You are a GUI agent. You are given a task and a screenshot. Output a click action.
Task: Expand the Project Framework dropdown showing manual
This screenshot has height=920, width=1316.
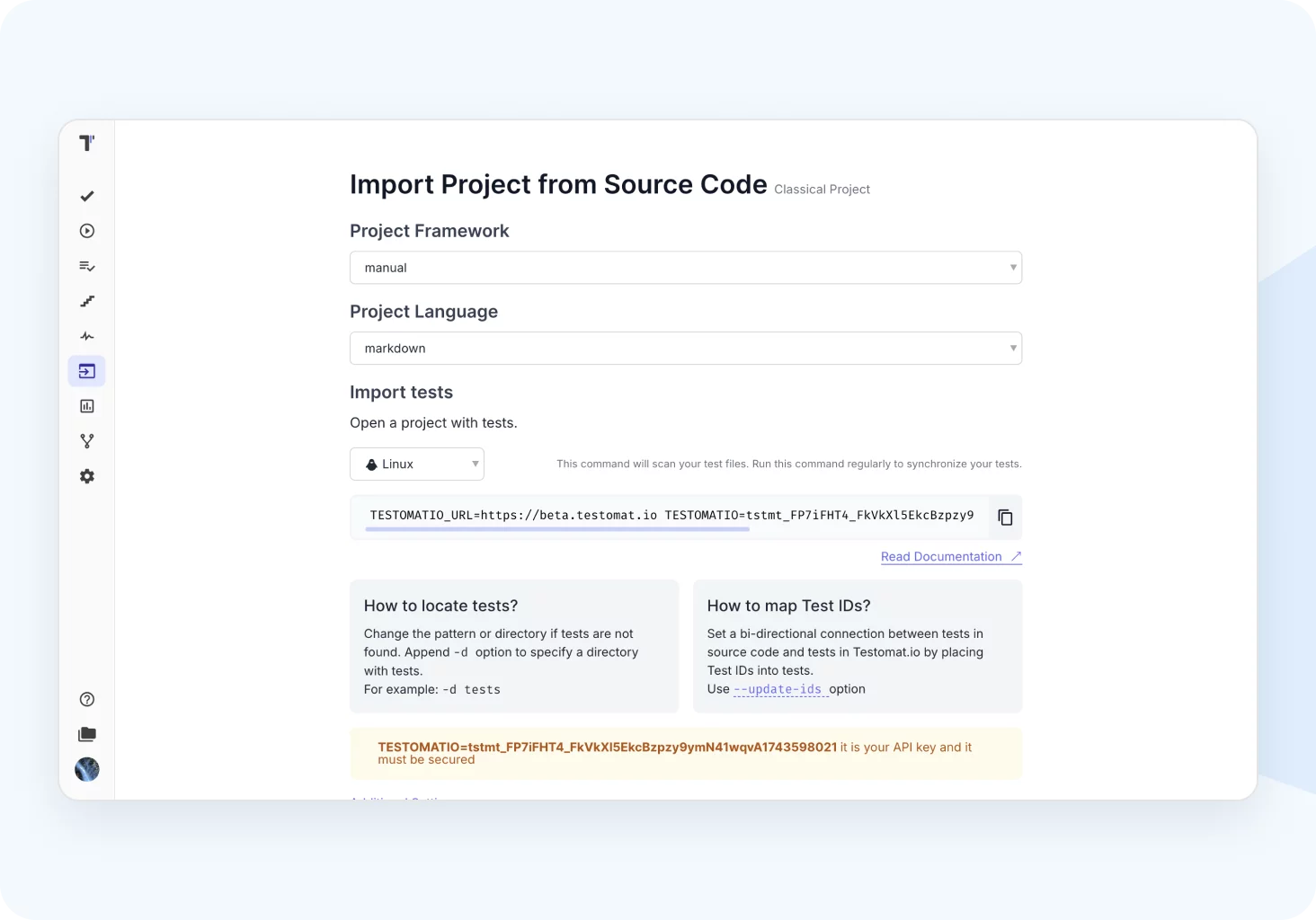point(685,268)
